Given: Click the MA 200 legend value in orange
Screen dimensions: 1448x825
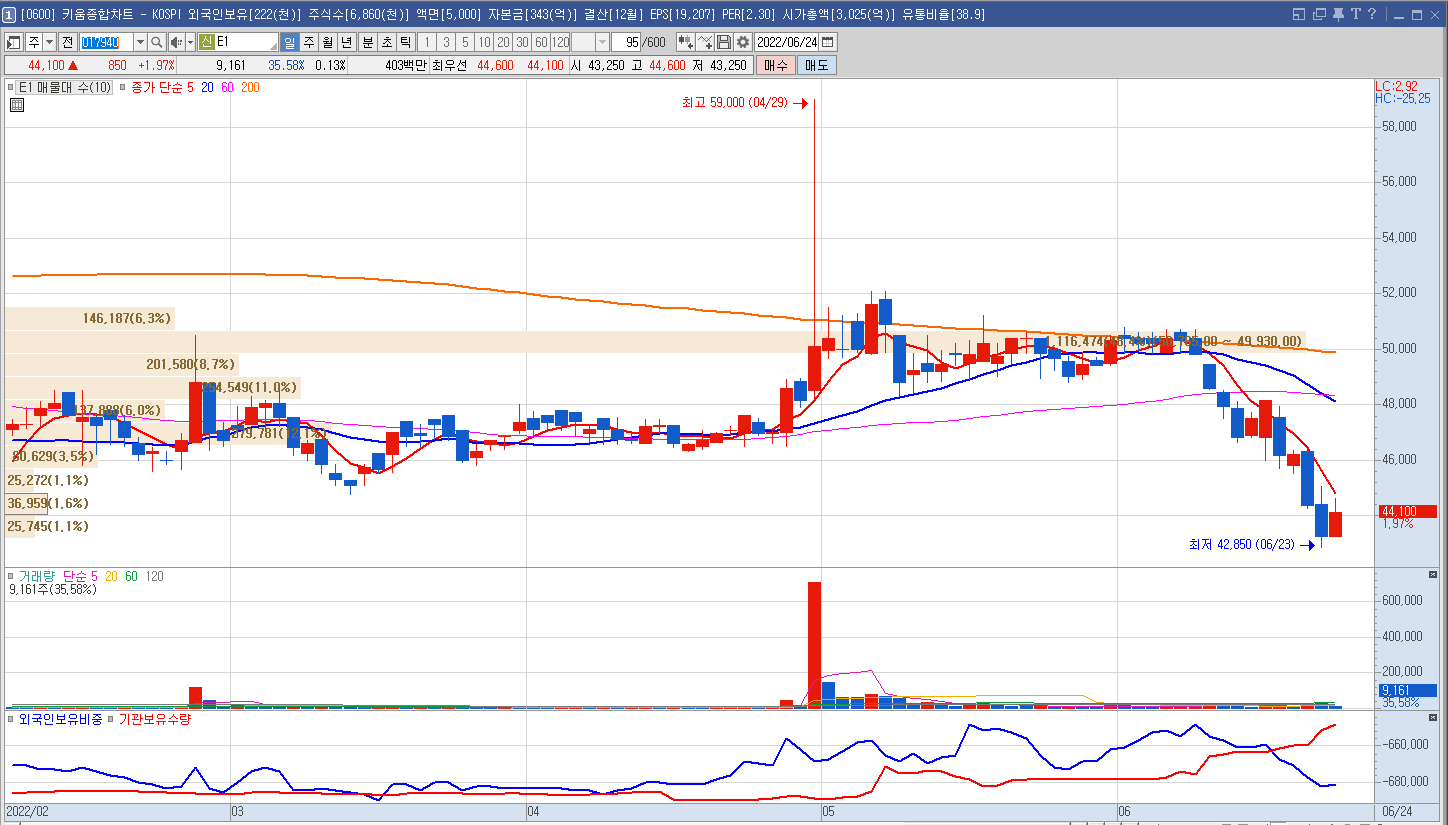Looking at the screenshot, I should (250, 88).
